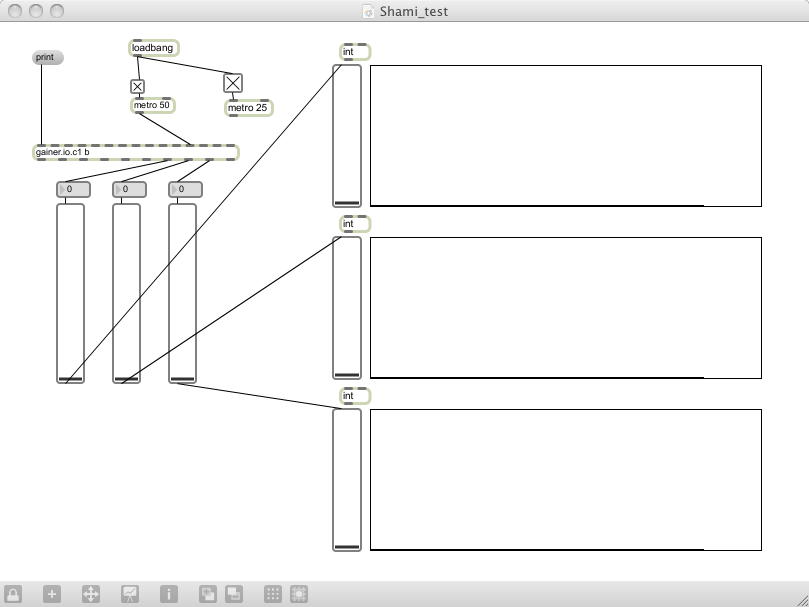809x607 pixels.
Task: Minimize the Shami_test window
Action: [x=36, y=11]
